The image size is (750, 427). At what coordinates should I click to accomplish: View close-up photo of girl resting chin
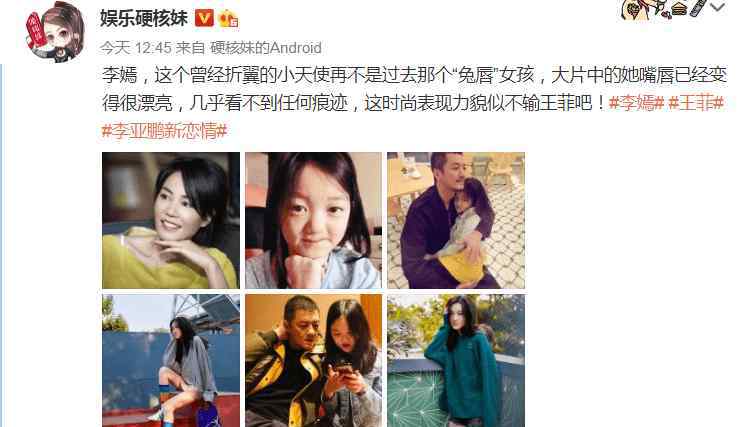pyautogui.click(x=313, y=220)
